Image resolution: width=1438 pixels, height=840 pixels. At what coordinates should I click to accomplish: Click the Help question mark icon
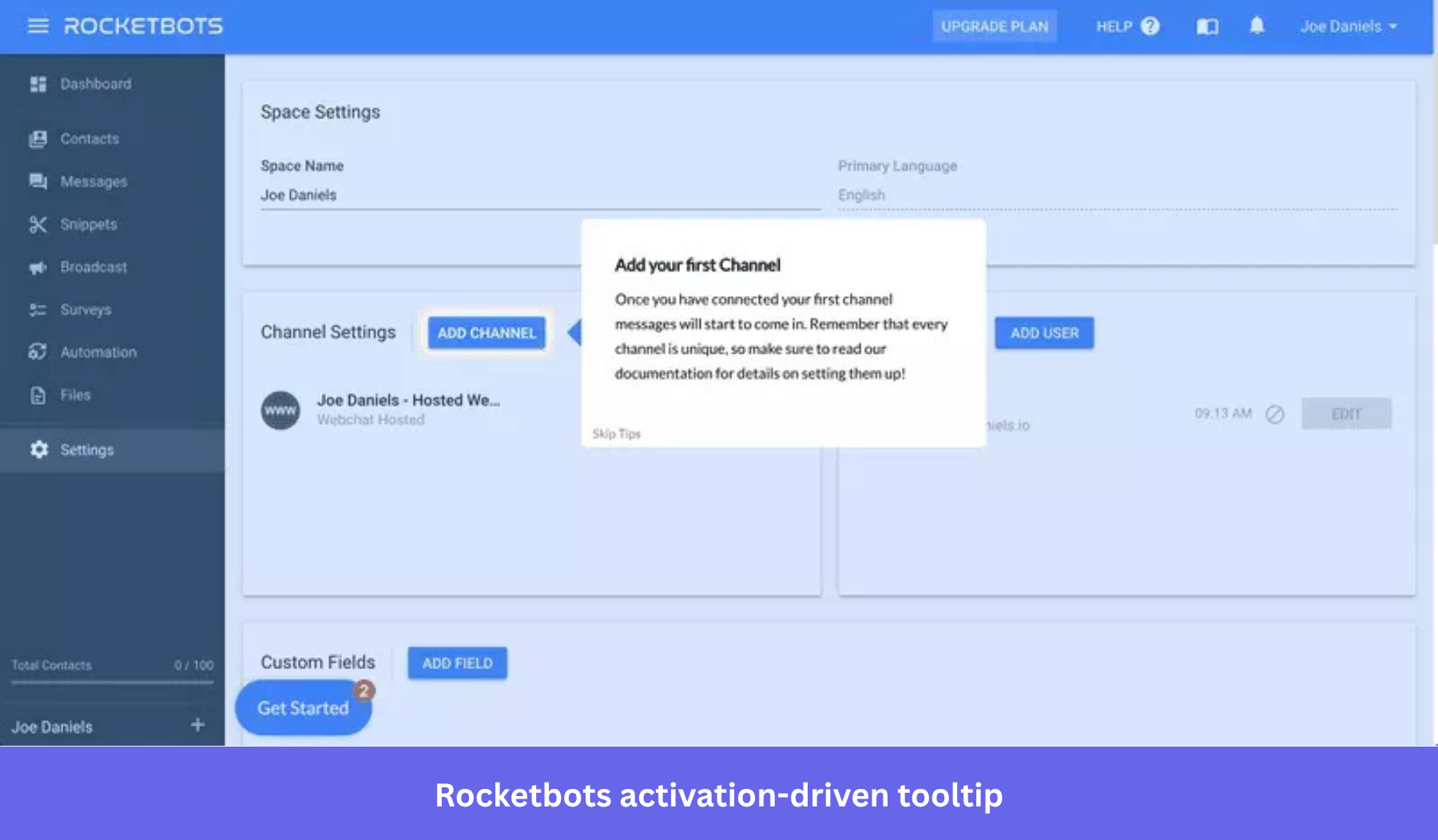tap(1150, 26)
